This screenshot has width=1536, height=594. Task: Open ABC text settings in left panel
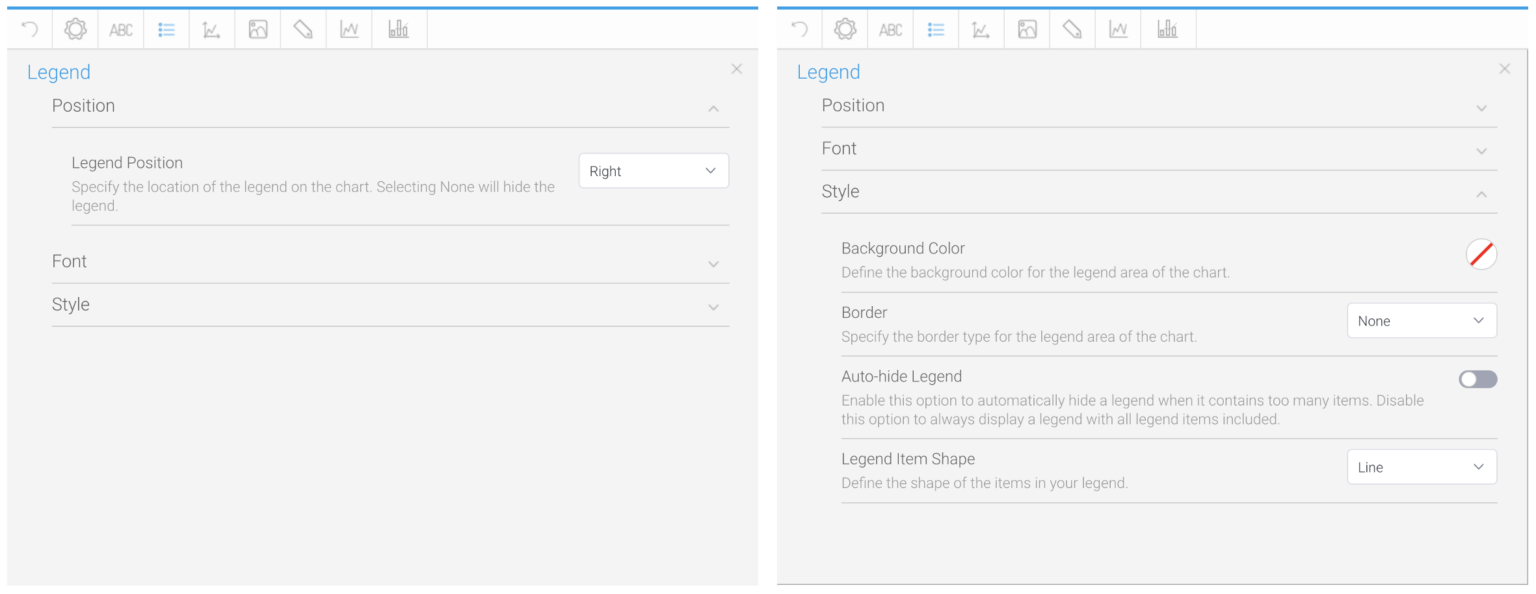[x=121, y=30]
